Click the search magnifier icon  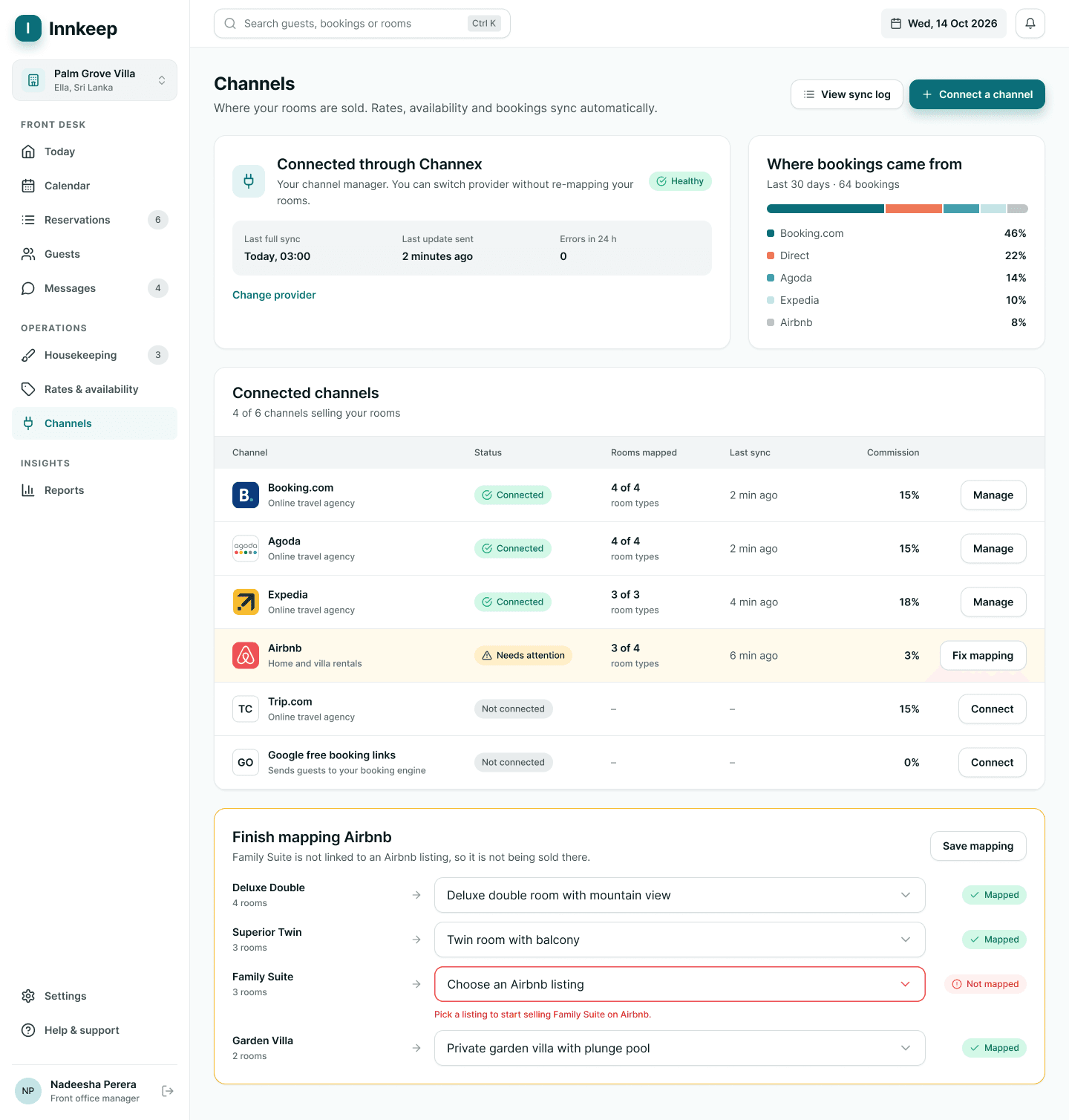[230, 24]
